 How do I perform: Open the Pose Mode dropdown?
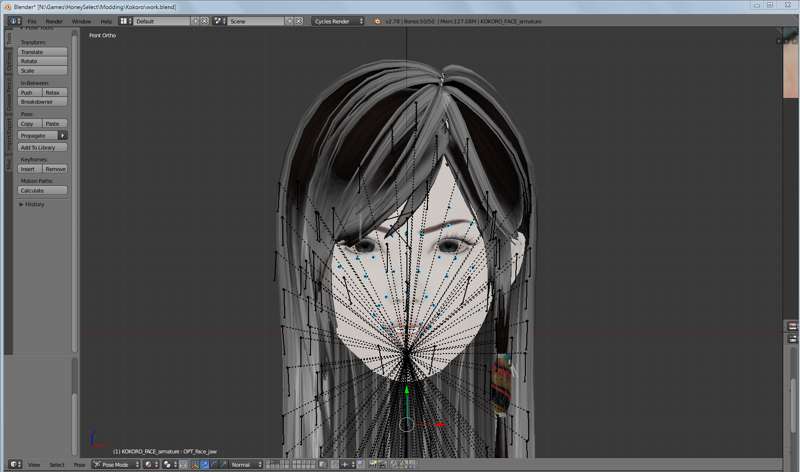coord(116,464)
